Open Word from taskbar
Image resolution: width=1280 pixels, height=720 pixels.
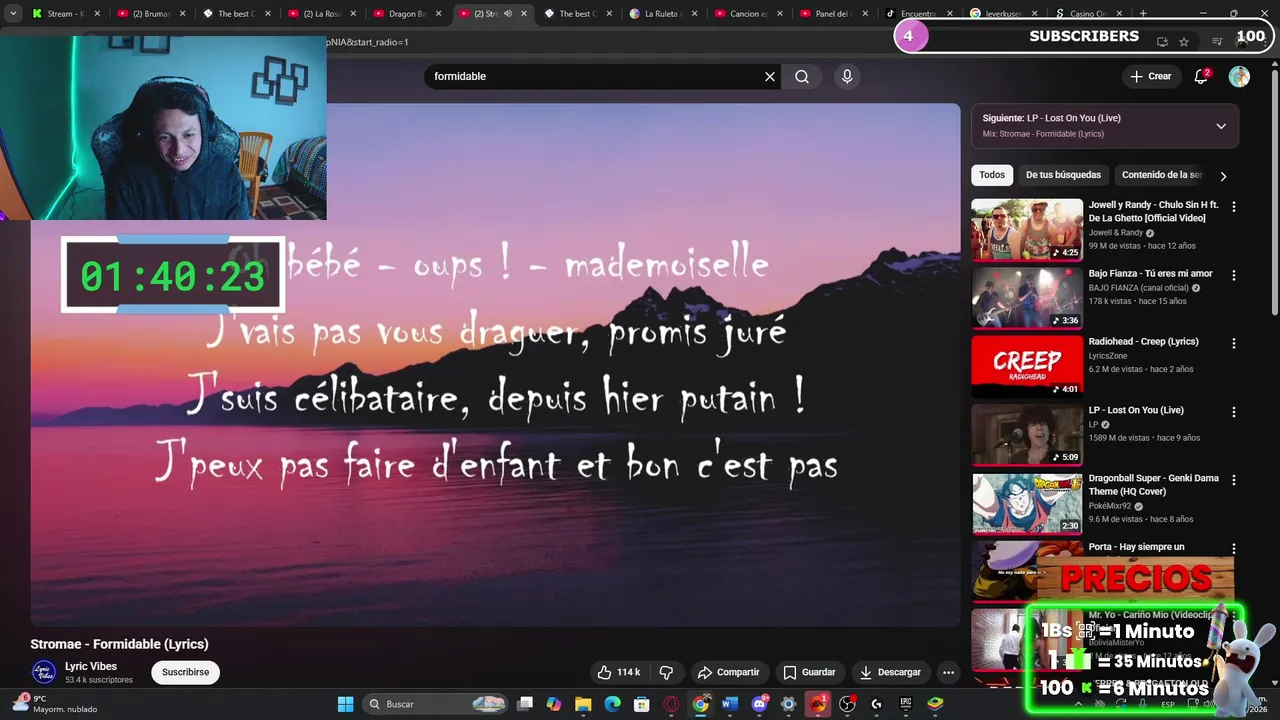point(729,704)
